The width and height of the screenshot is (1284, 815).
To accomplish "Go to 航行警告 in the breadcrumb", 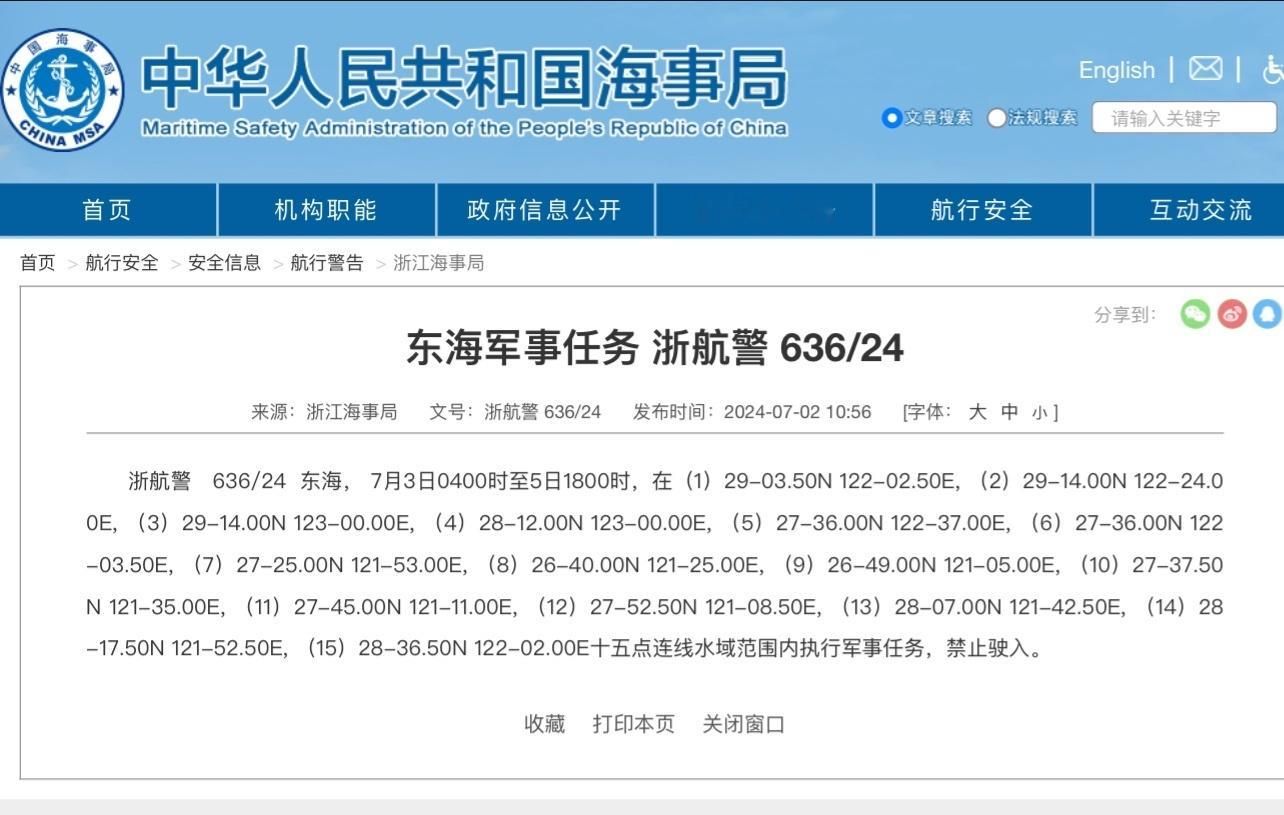I will click(327, 263).
